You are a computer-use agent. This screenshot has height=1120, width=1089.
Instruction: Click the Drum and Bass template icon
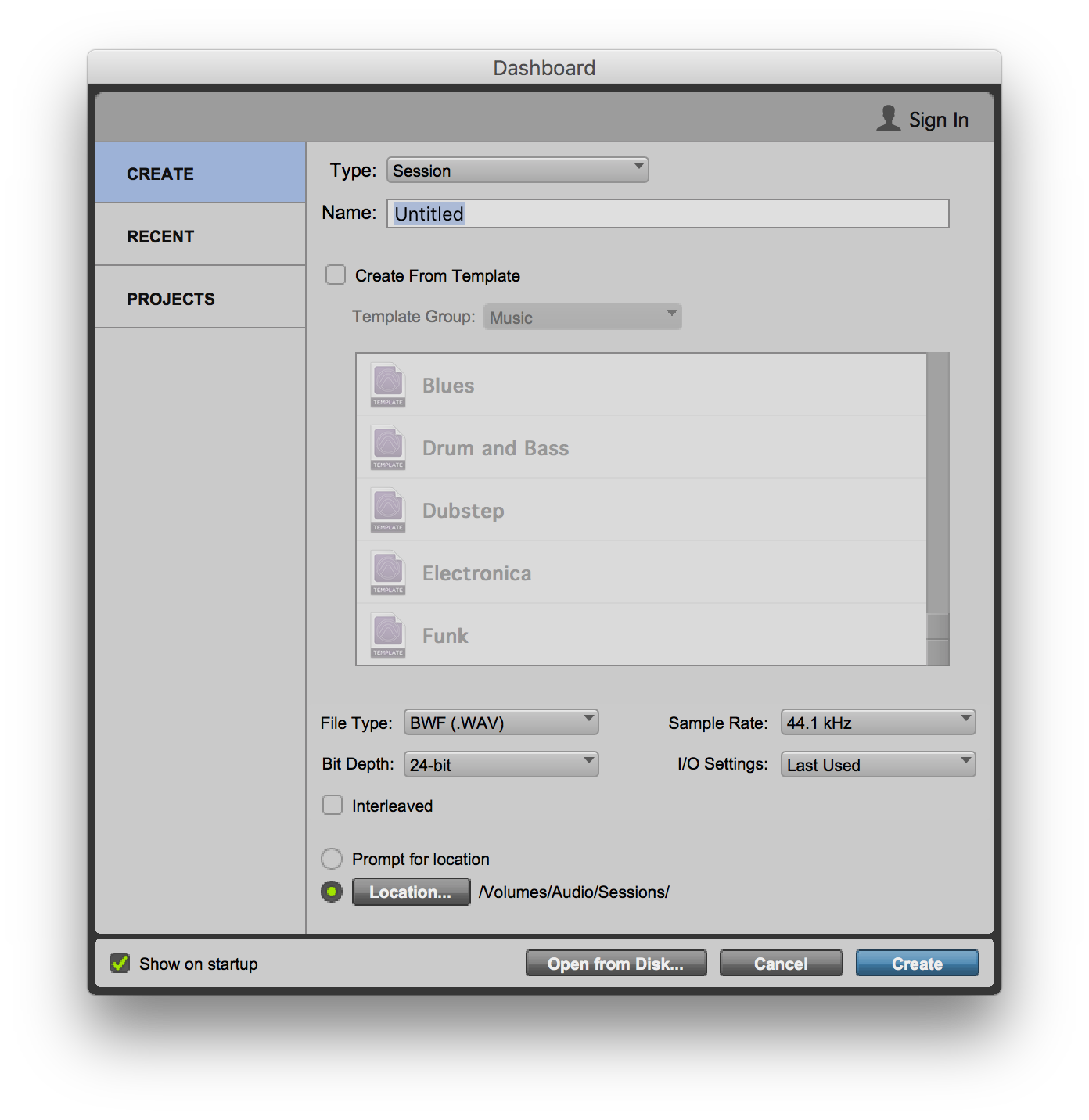click(388, 447)
